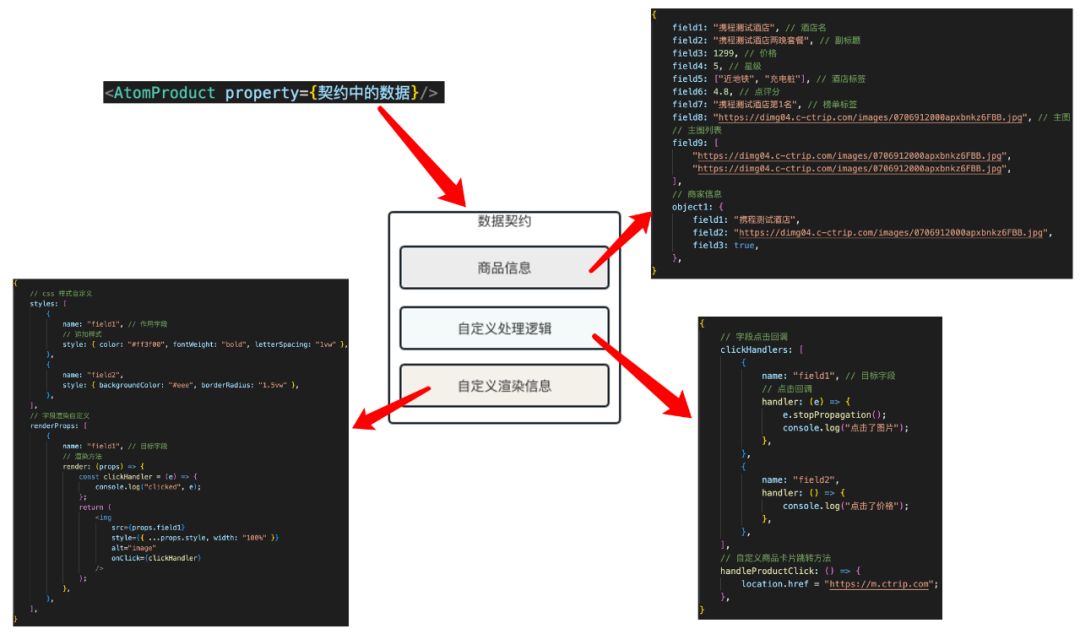The image size is (1080, 634).
Task: Click the <img tag line
Action: 103,518
